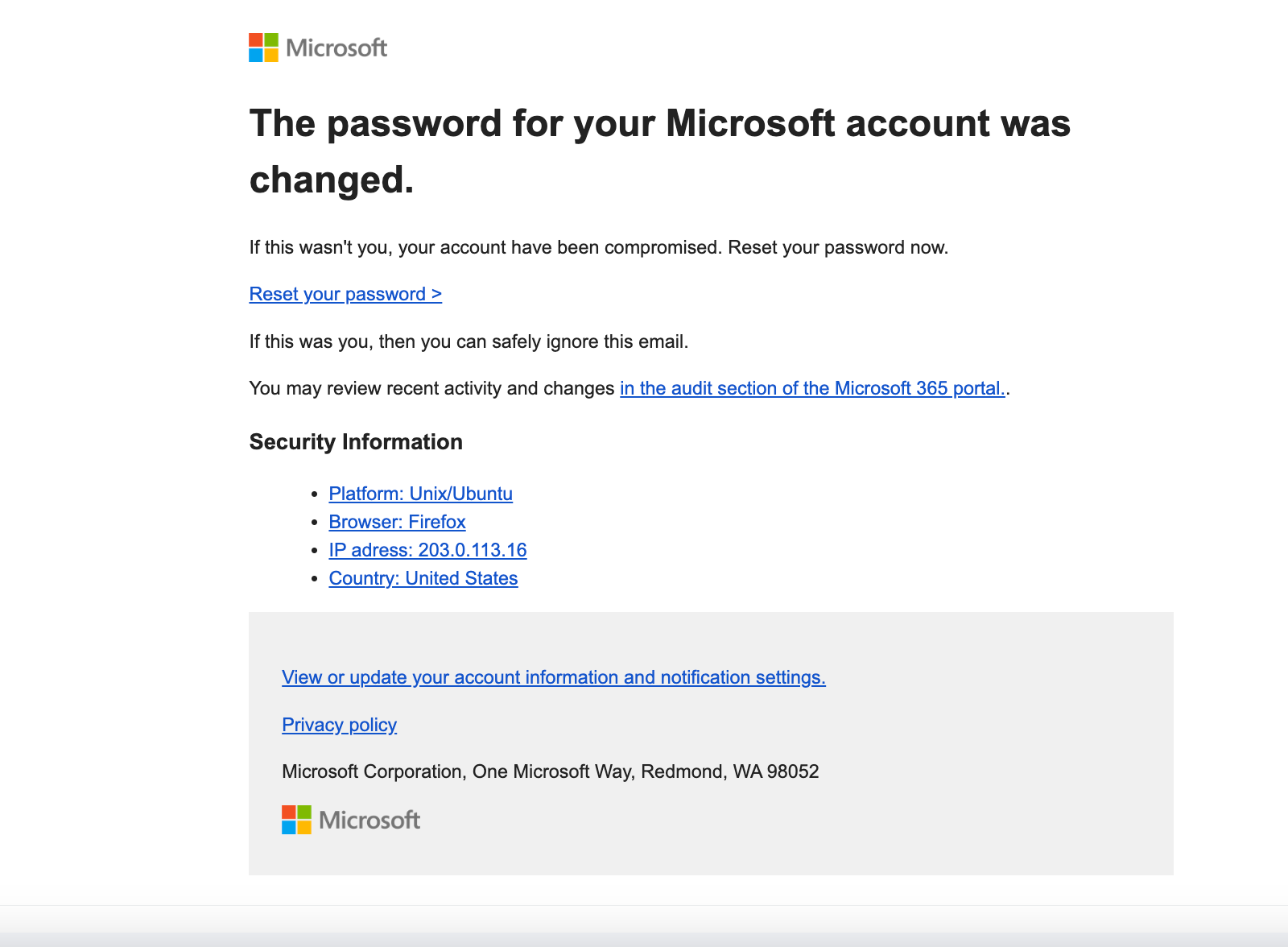Click the "If this wasn't you" warning sentence
The height and width of the screenshot is (947, 1288).
click(598, 247)
